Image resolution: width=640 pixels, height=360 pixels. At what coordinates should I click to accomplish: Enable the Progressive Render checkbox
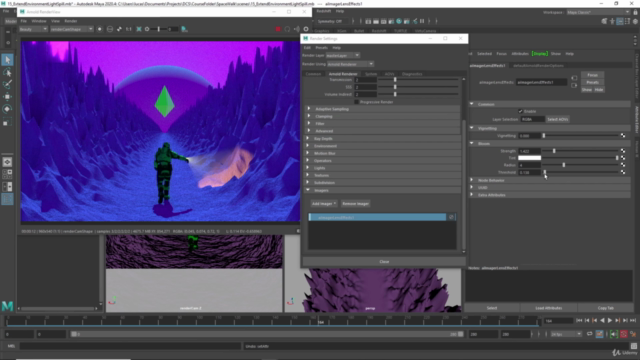pos(356,102)
